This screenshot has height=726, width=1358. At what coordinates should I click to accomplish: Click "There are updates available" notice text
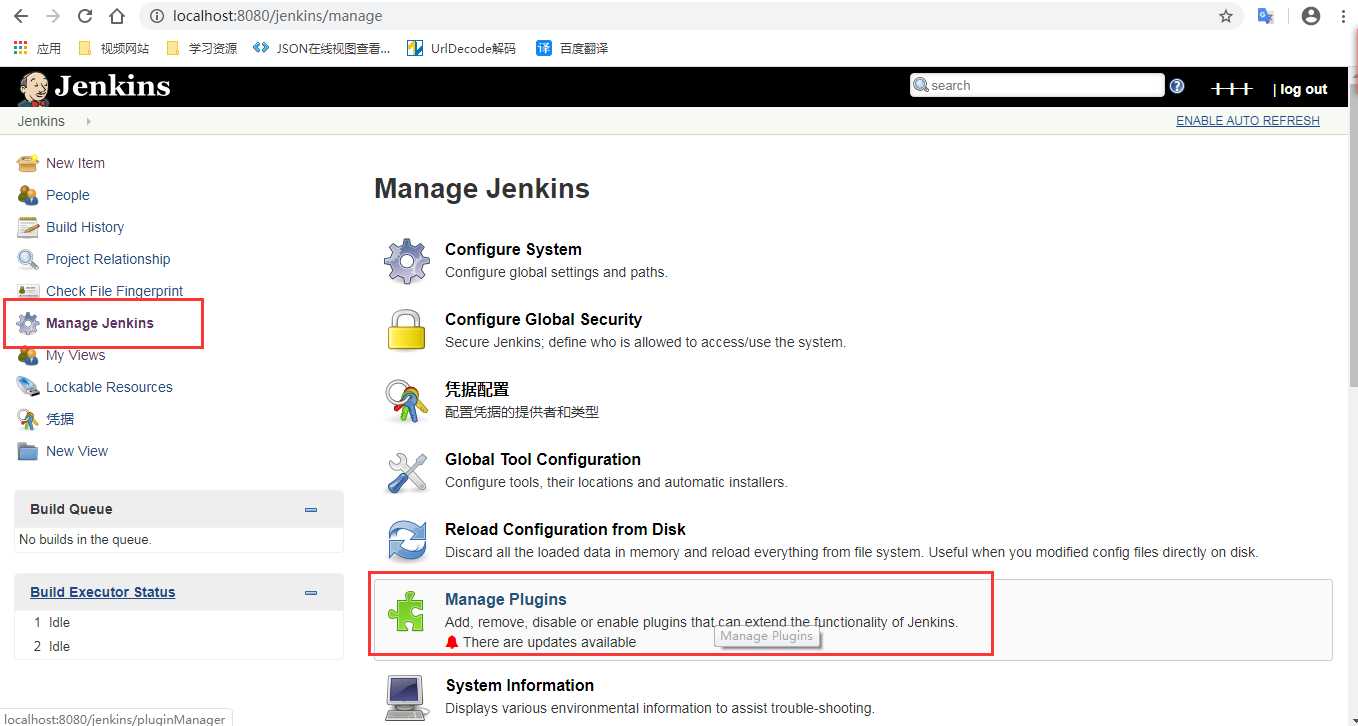click(x=549, y=642)
